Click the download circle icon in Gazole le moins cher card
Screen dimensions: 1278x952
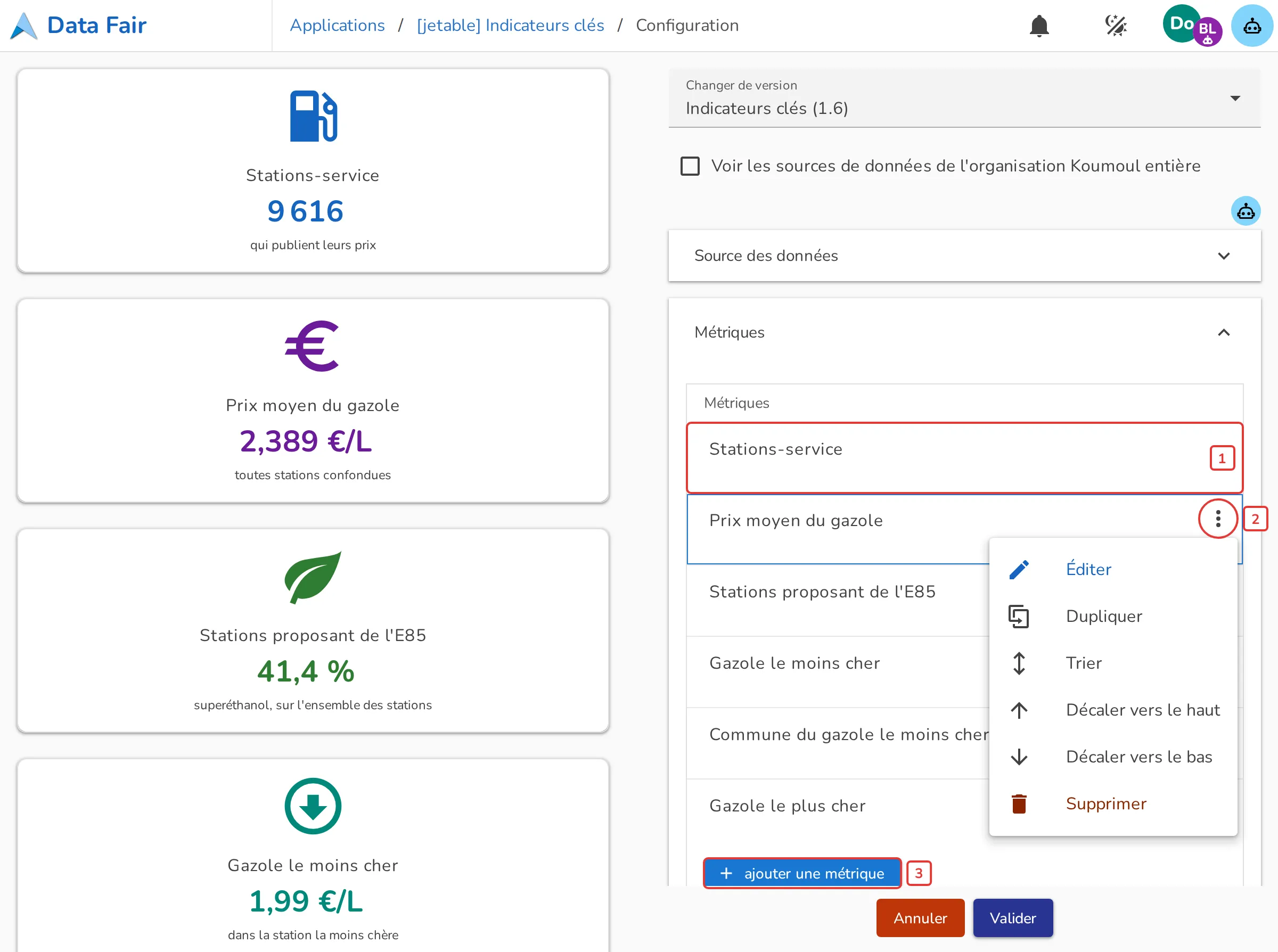pyautogui.click(x=313, y=806)
